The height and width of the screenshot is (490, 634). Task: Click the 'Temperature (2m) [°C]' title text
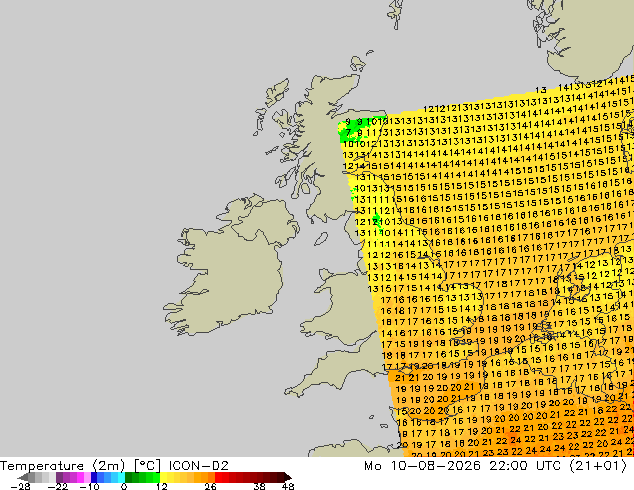point(80,466)
